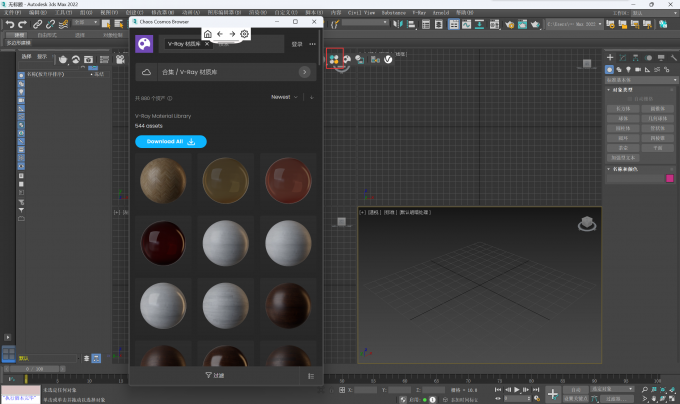Image resolution: width=680 pixels, height=404 pixels.
Task: Open Newest sort dropdown in Cosmos
Action: click(x=284, y=97)
